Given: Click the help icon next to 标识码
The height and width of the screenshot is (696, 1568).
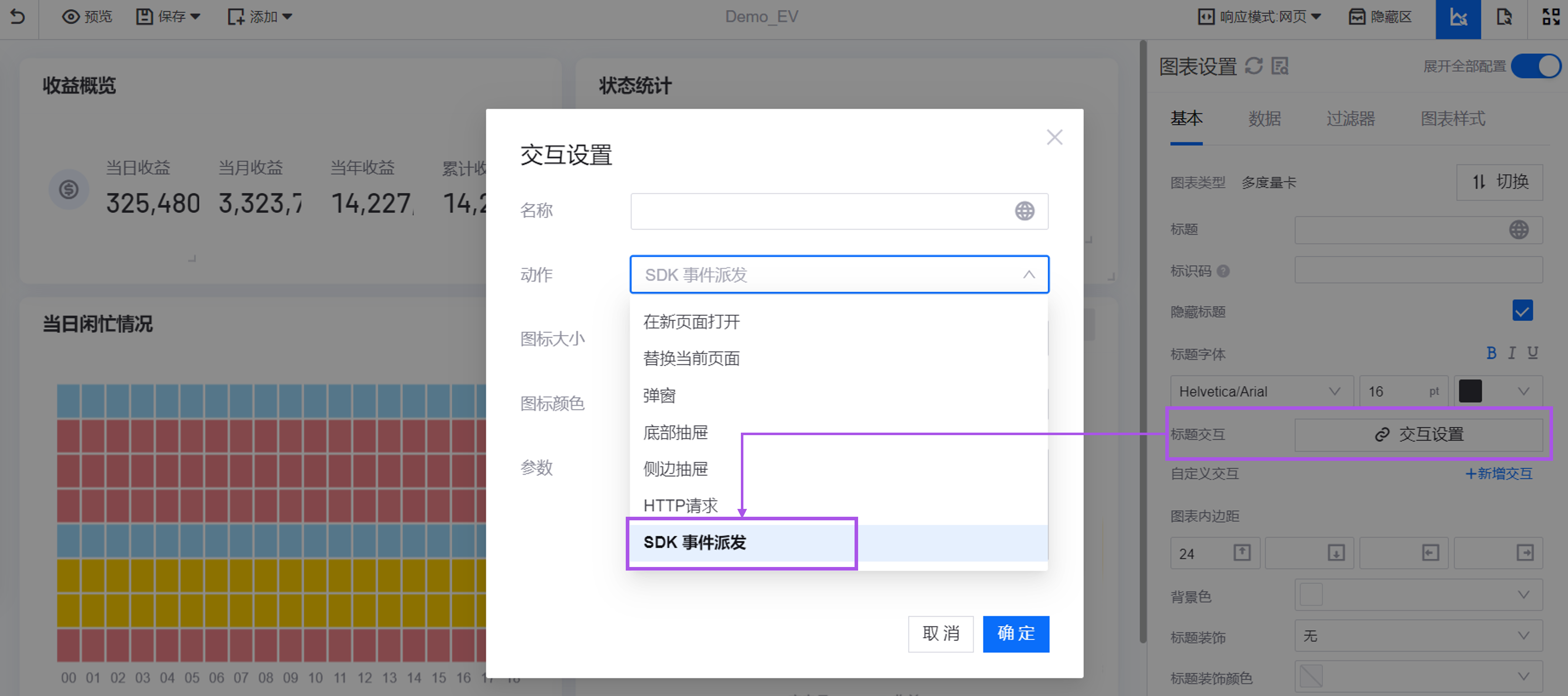Looking at the screenshot, I should point(1223,271).
